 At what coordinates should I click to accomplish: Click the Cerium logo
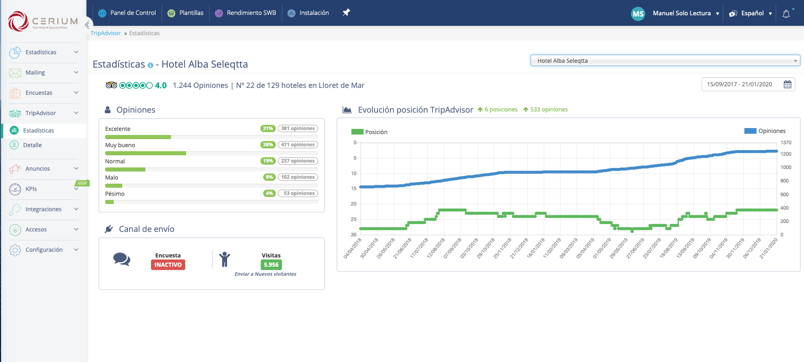[x=43, y=21]
